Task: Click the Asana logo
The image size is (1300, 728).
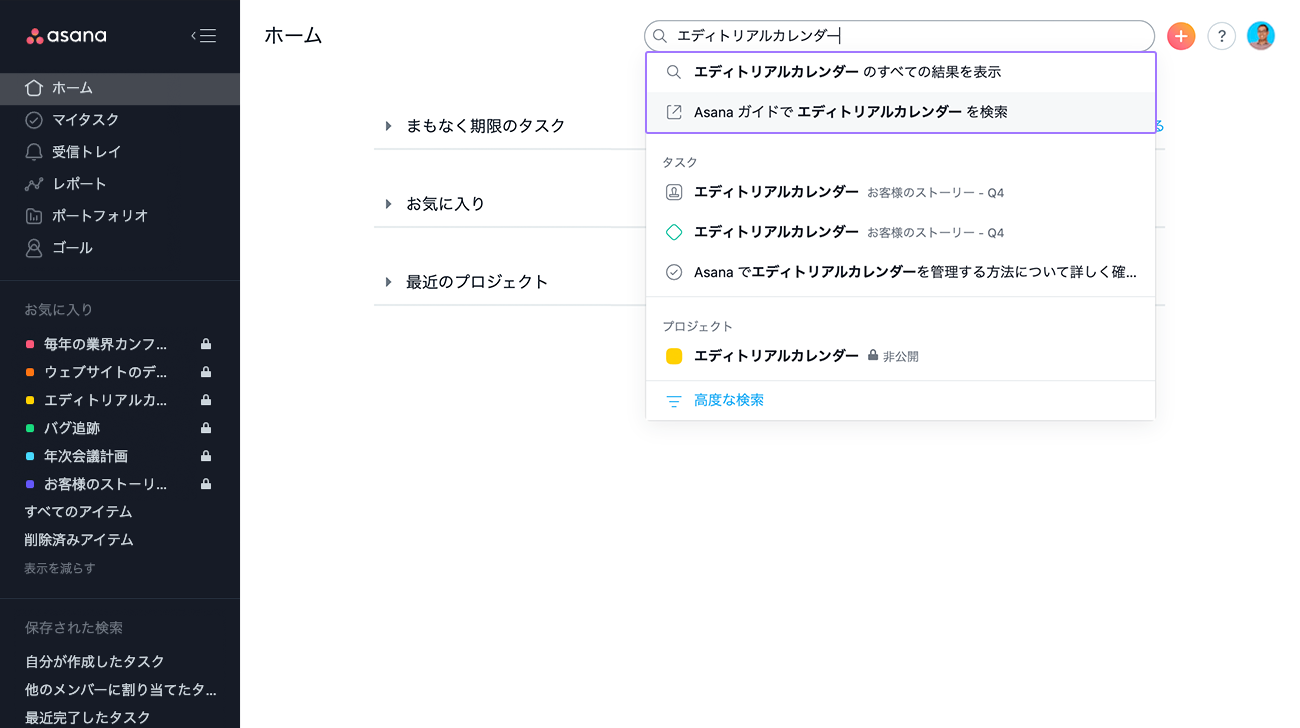Action: (x=66, y=36)
